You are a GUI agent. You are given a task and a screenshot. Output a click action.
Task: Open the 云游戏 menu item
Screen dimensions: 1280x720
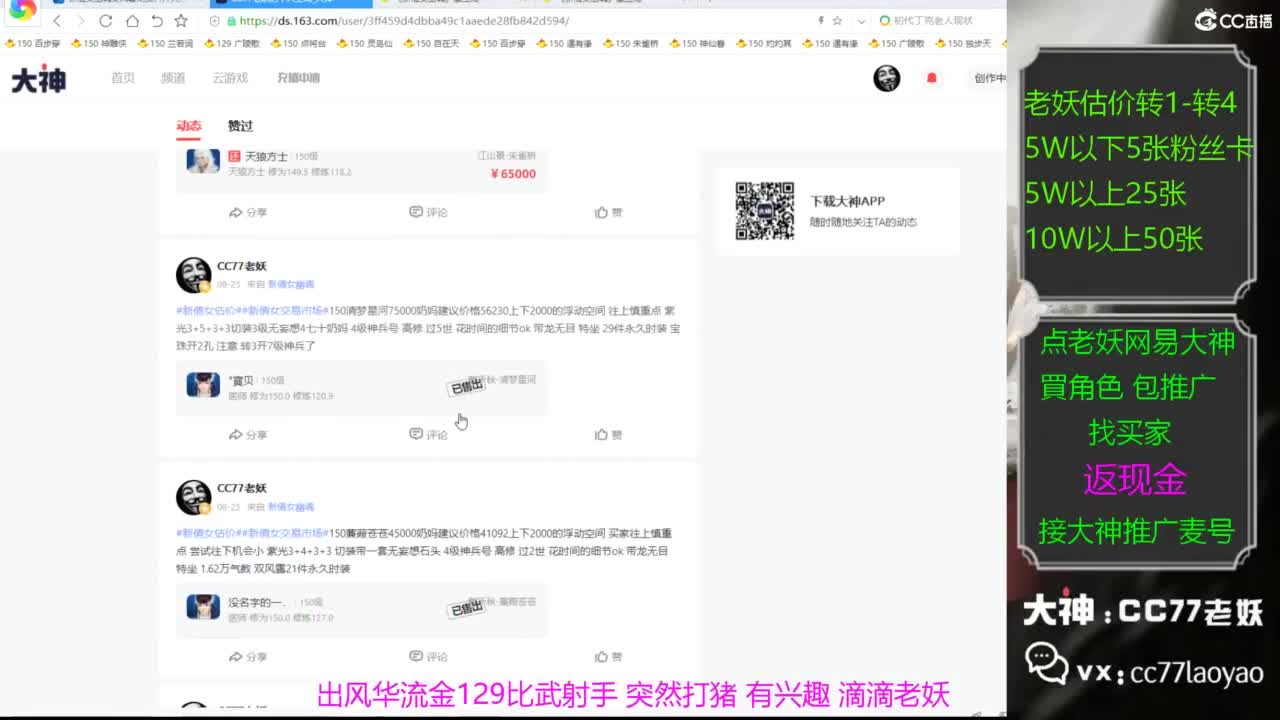click(229, 77)
